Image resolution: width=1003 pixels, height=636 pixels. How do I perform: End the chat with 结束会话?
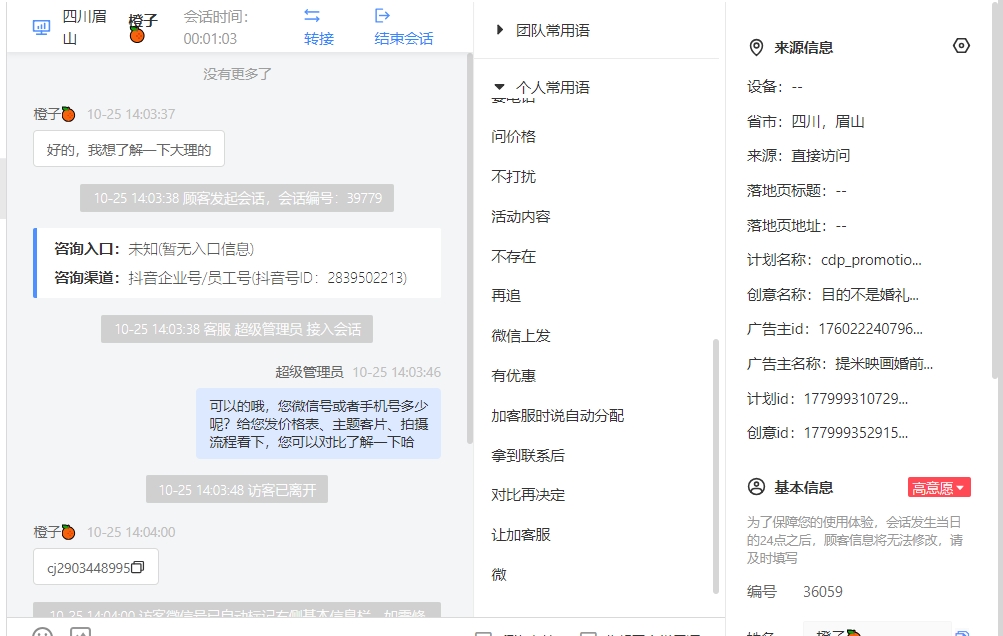point(404,38)
